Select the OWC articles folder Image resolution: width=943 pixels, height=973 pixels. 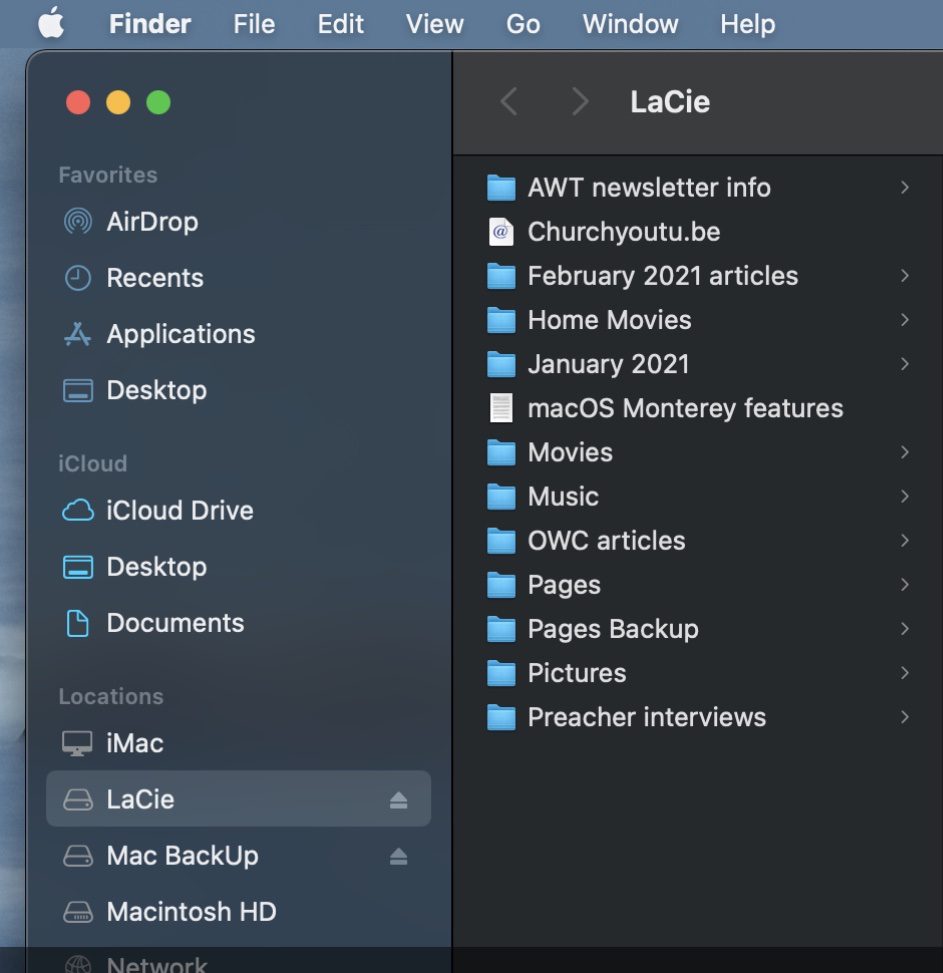[x=606, y=541]
